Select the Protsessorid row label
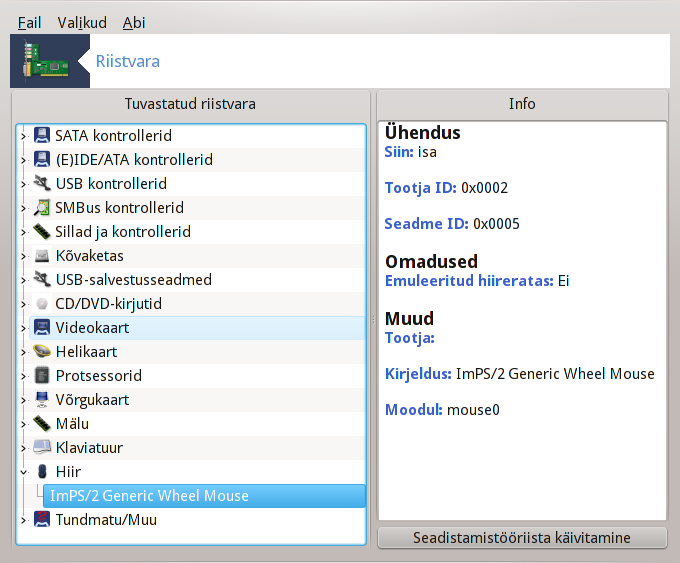The height and width of the screenshot is (563, 680). pyautogui.click(x=99, y=375)
